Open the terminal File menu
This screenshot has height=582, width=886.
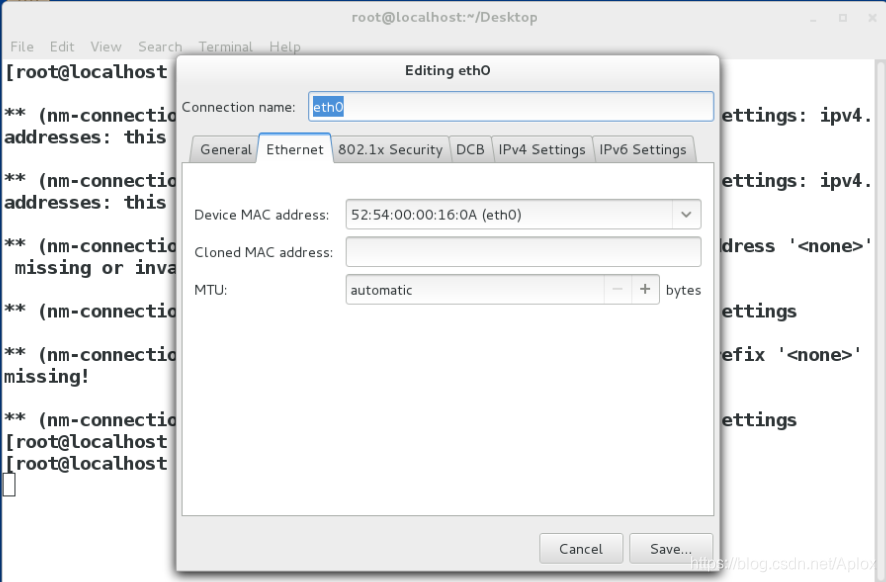(x=22, y=47)
